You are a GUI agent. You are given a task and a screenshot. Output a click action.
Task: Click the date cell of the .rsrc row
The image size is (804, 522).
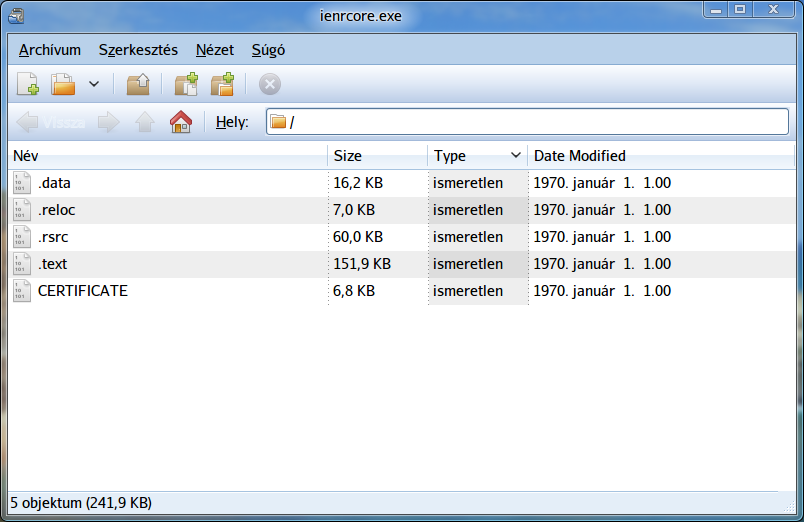coord(602,237)
